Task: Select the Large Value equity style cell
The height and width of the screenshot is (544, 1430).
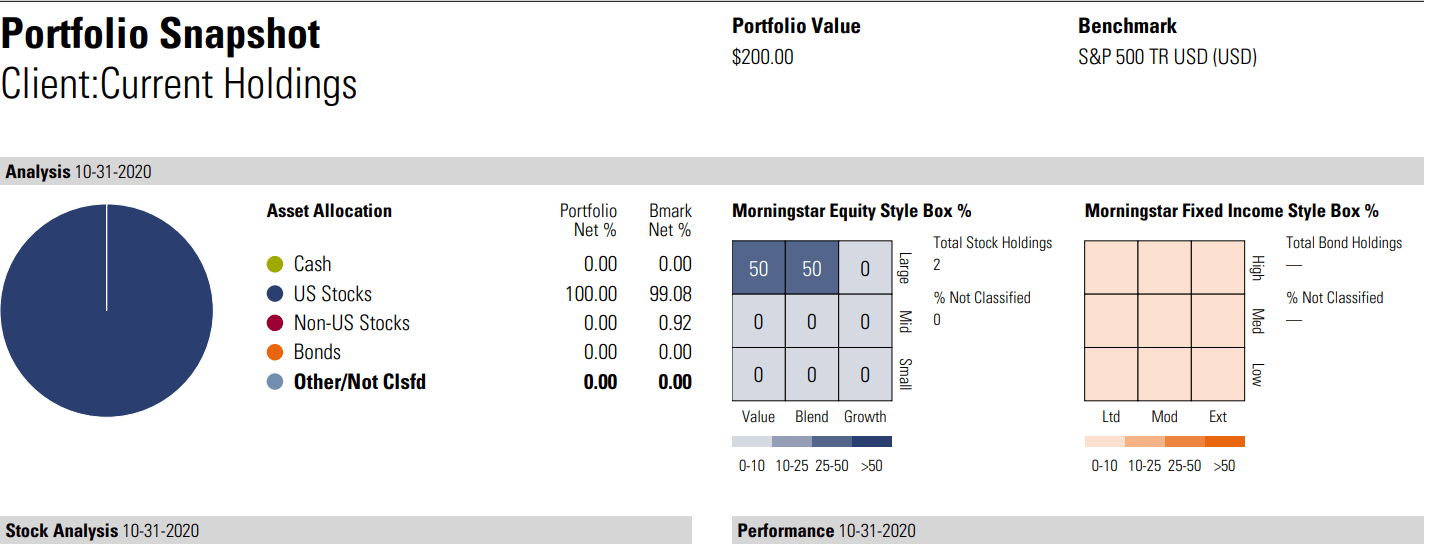Action: [758, 268]
